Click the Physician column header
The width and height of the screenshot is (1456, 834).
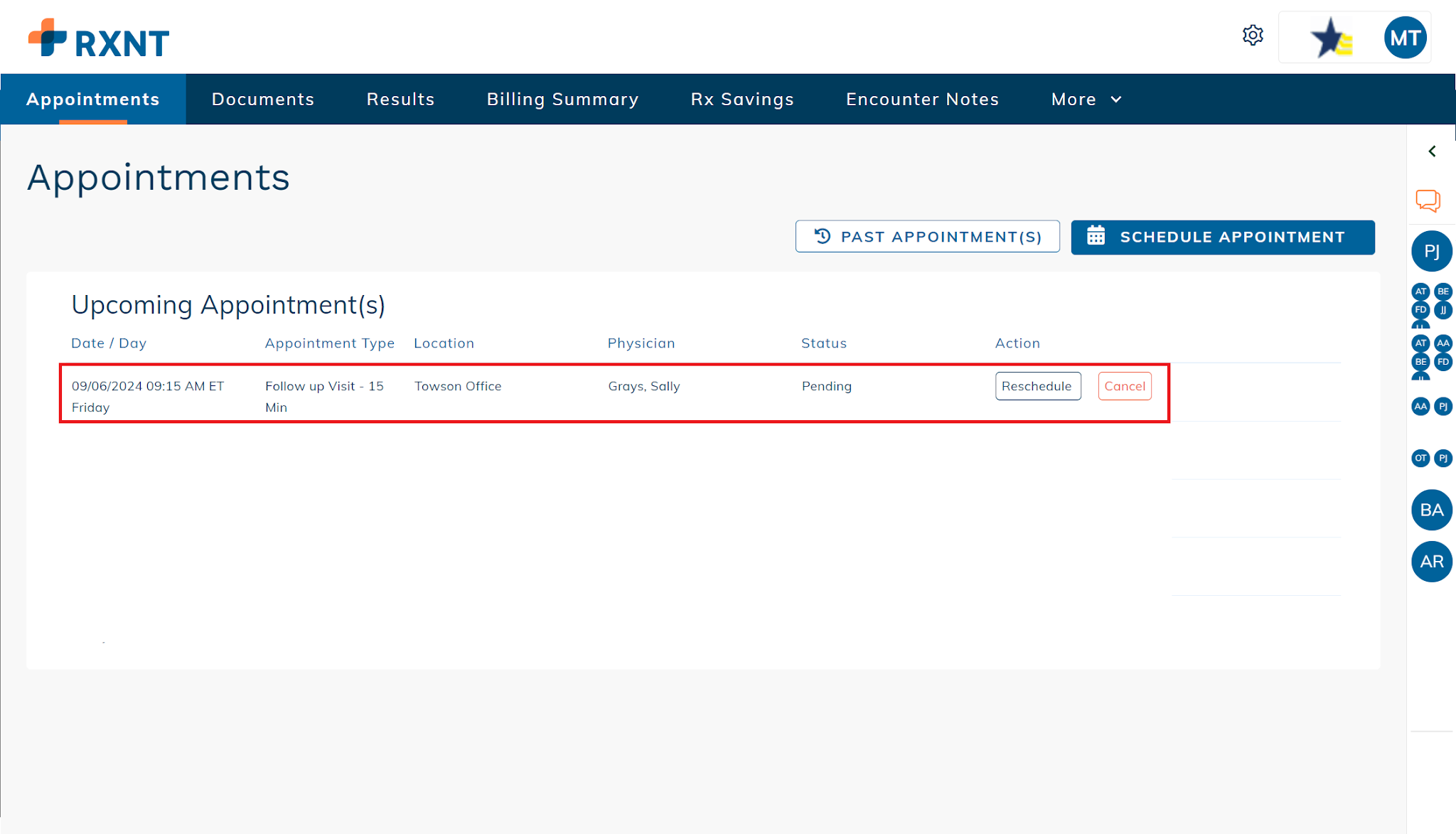point(641,343)
